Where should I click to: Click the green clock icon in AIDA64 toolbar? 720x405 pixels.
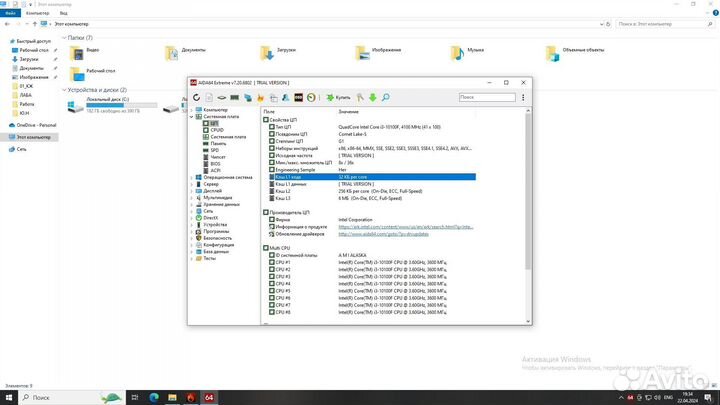click(x=311, y=97)
